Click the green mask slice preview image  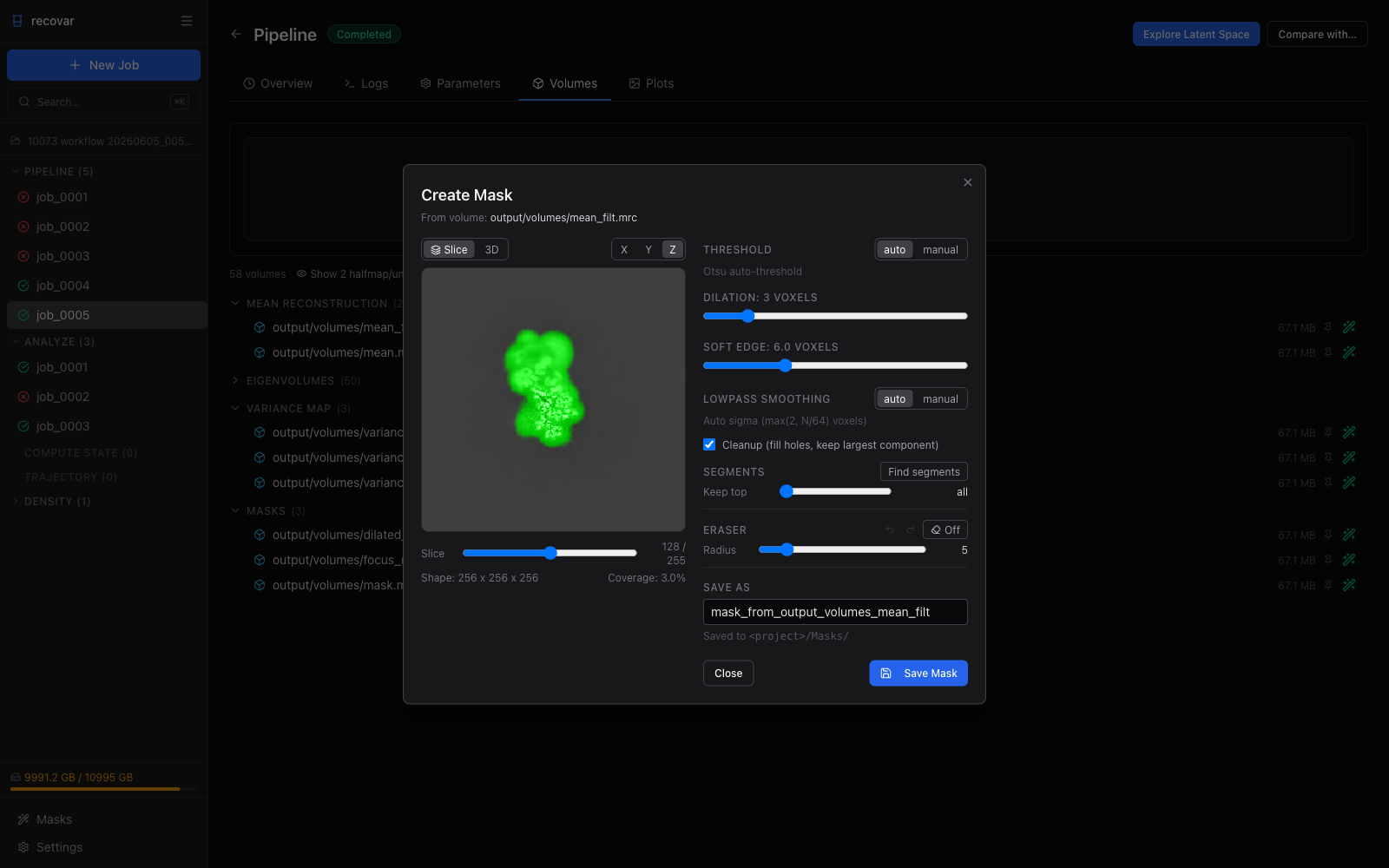click(553, 399)
